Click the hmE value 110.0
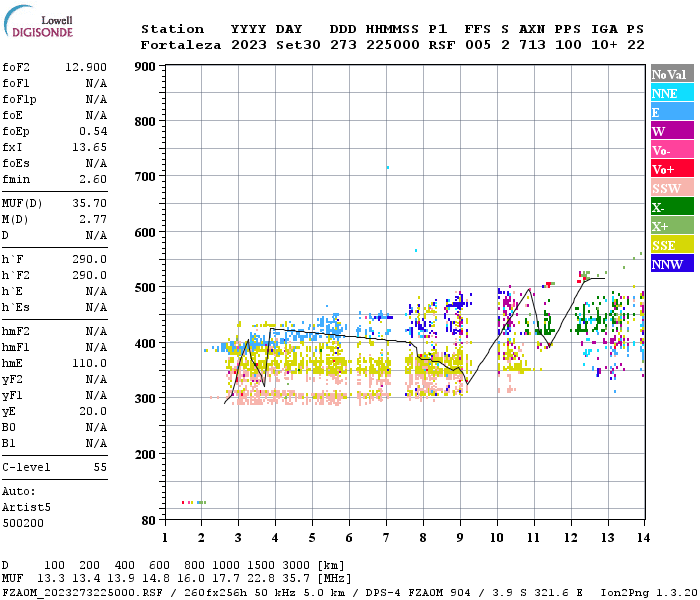700x600 pixels. 89,363
